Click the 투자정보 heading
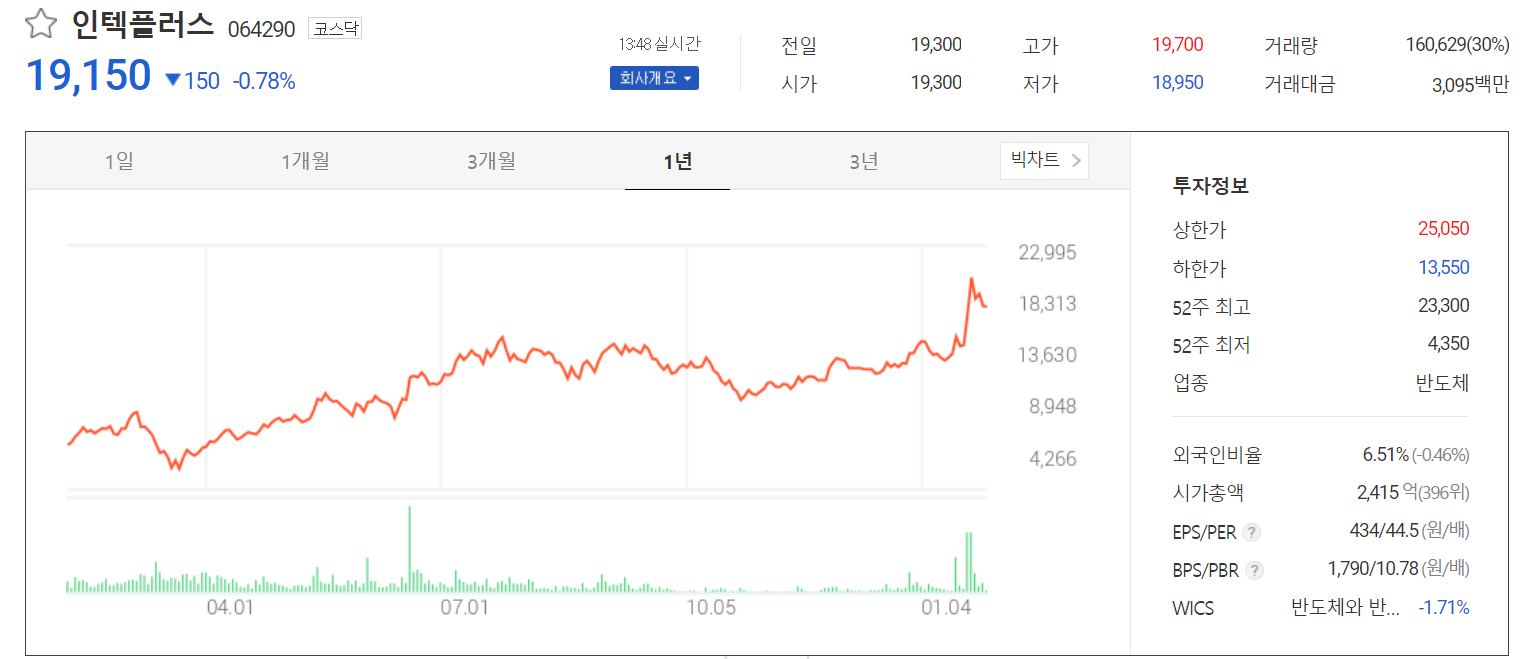Viewport: 1533px width, 659px height. 1210,186
